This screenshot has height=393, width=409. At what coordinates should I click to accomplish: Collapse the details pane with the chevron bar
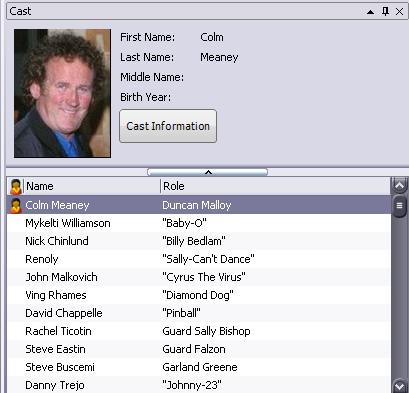click(x=207, y=172)
